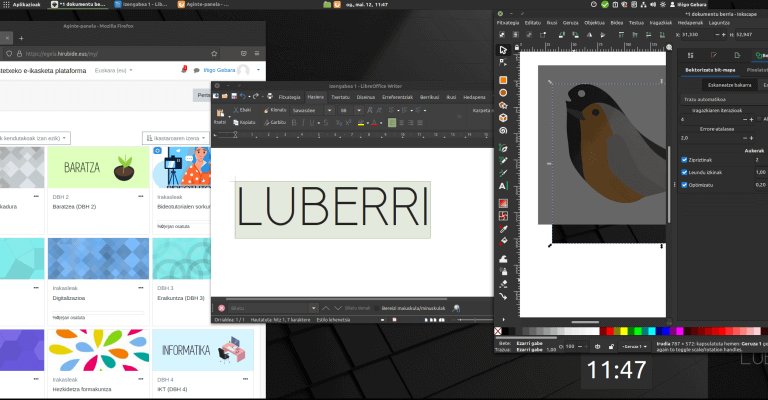
Task: Click the Writer save document icon
Action: coord(232,96)
